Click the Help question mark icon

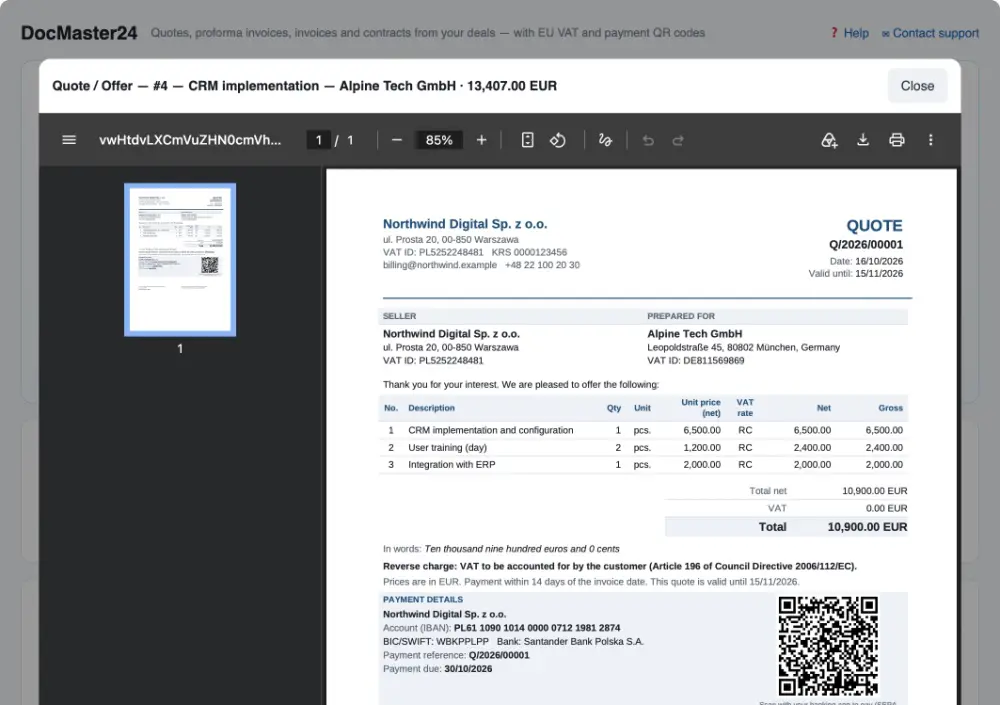point(834,33)
